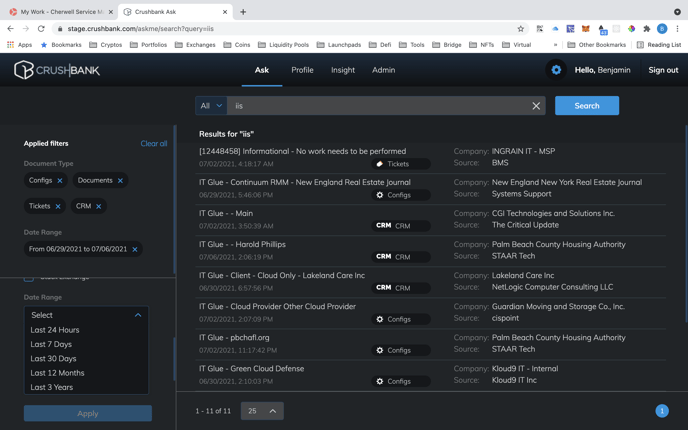Screen dimensions: 688x430
Task: Click Configs badge on pbchafl.org result
Action: point(401,350)
